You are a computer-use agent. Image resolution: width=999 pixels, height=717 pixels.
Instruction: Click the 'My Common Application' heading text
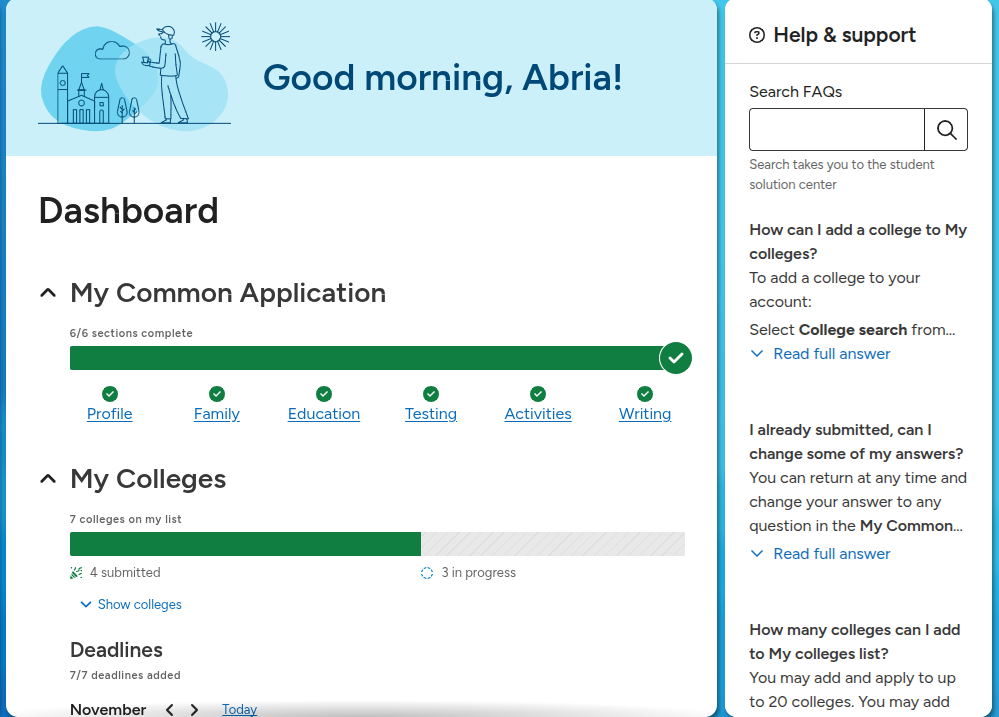click(228, 293)
